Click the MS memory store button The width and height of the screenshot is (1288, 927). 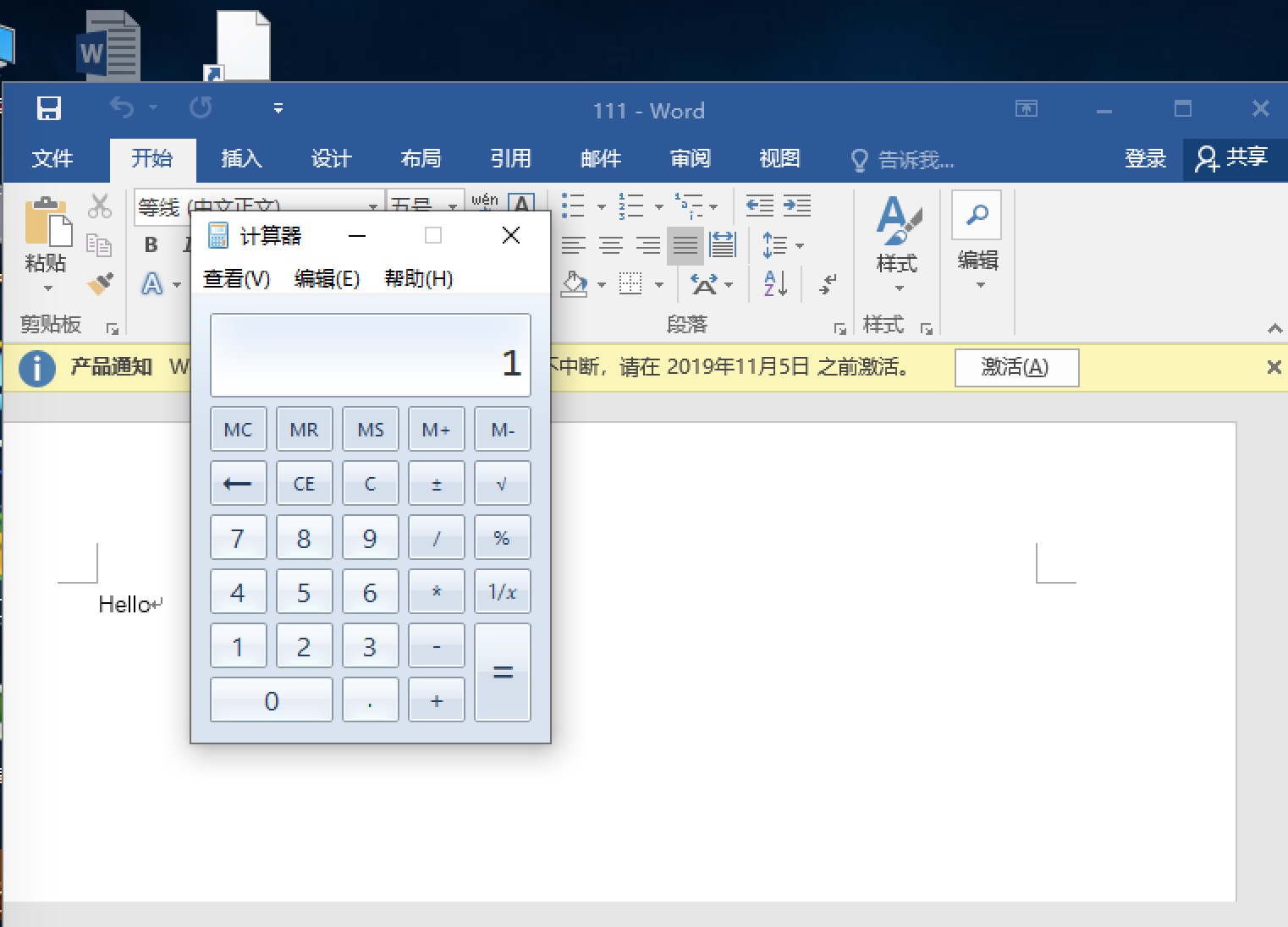click(370, 429)
